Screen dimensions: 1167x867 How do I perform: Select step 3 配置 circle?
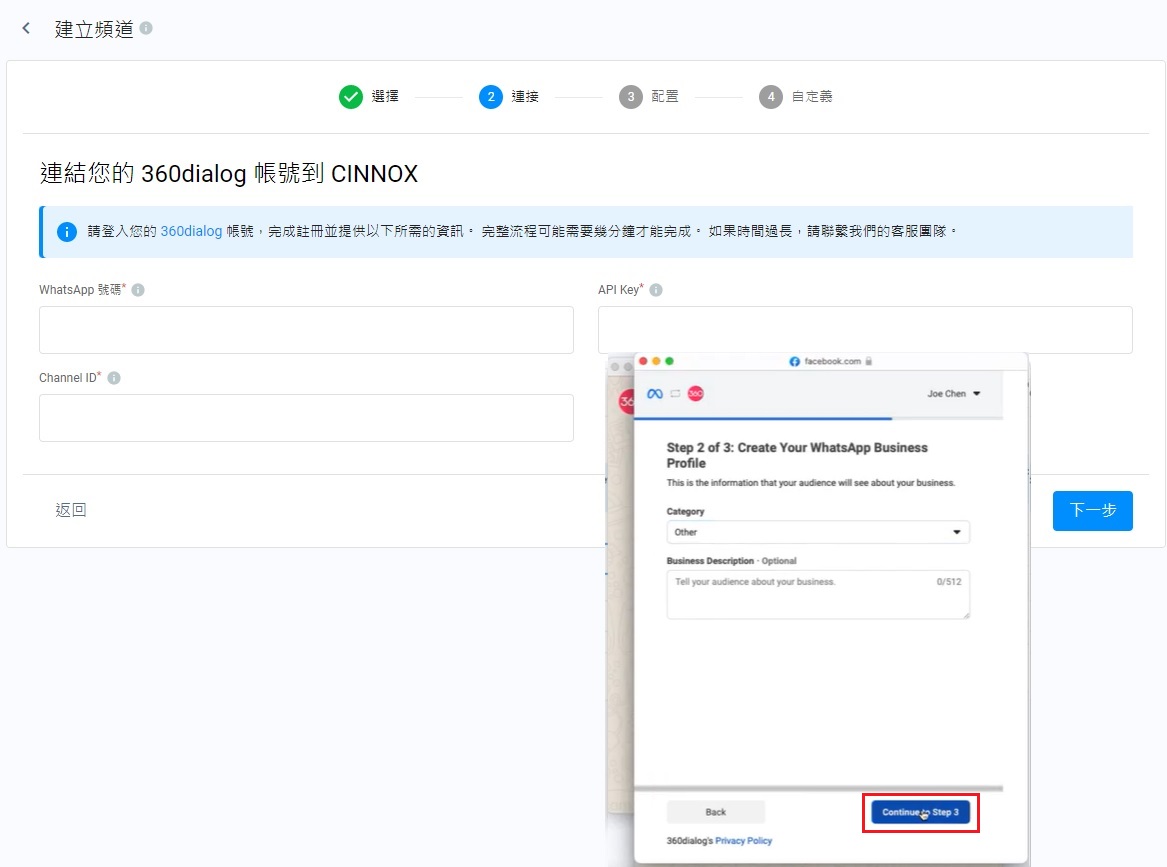point(630,97)
